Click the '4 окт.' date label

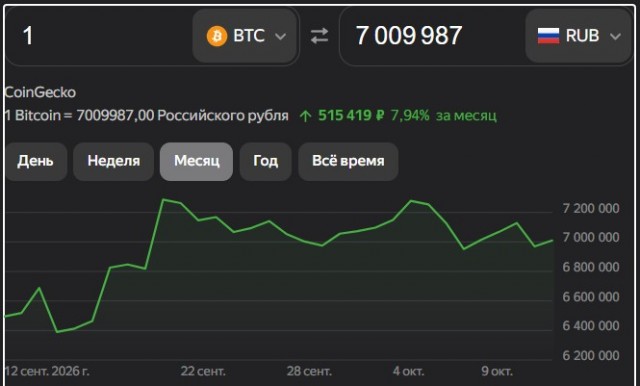[409, 372]
